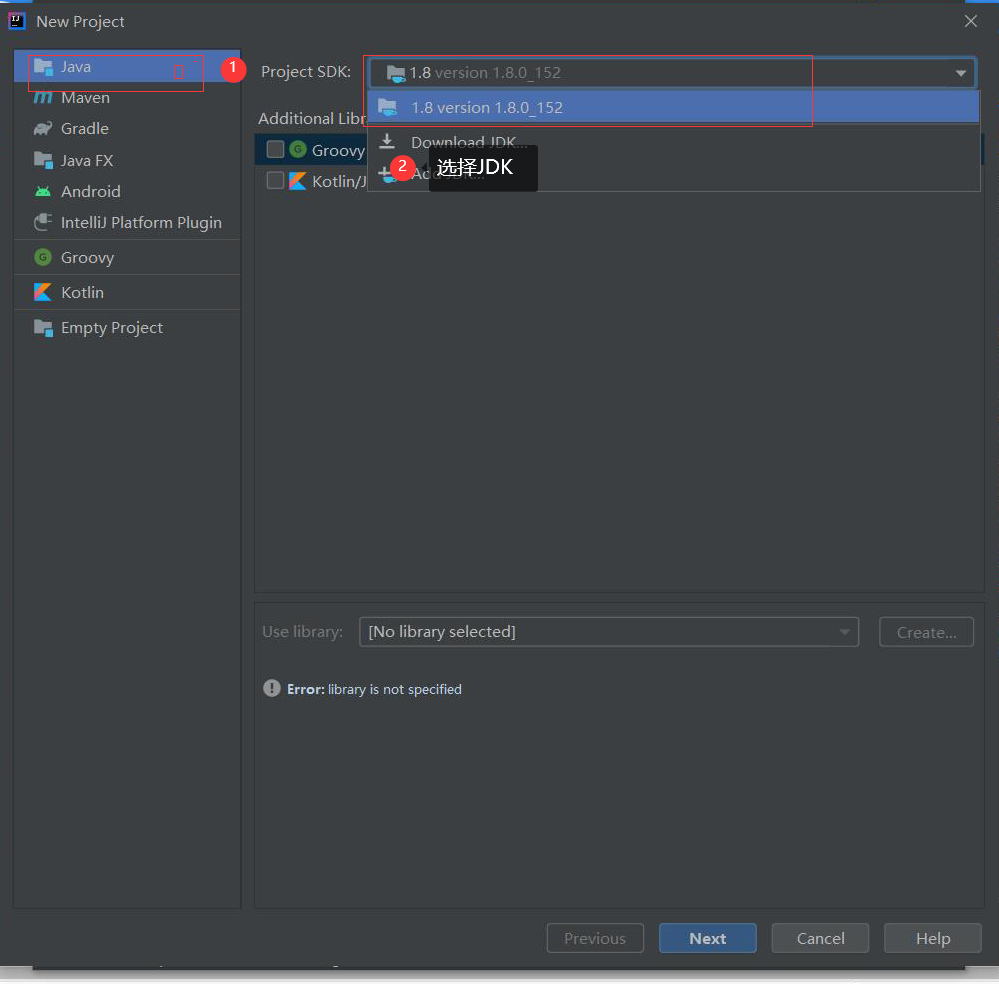Image resolution: width=999 pixels, height=984 pixels.
Task: Click the error warning icon
Action: pos(271,689)
